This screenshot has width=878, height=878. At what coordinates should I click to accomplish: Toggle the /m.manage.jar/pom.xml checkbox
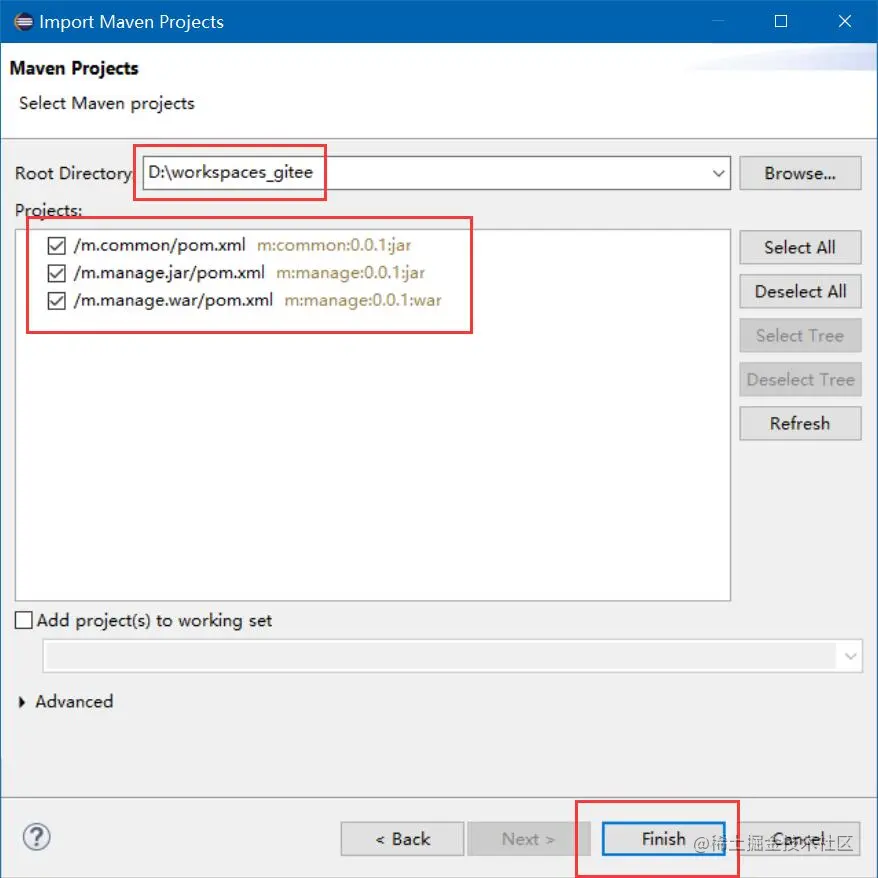click(57, 273)
